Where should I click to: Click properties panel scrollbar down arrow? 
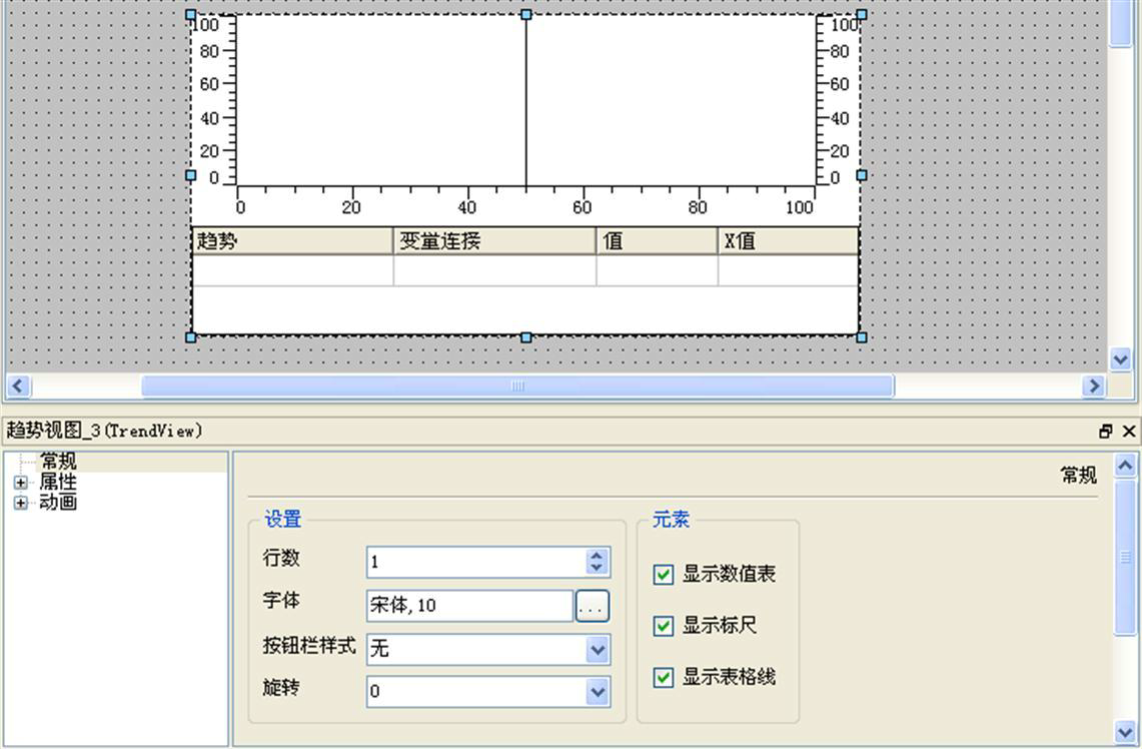point(1125,732)
